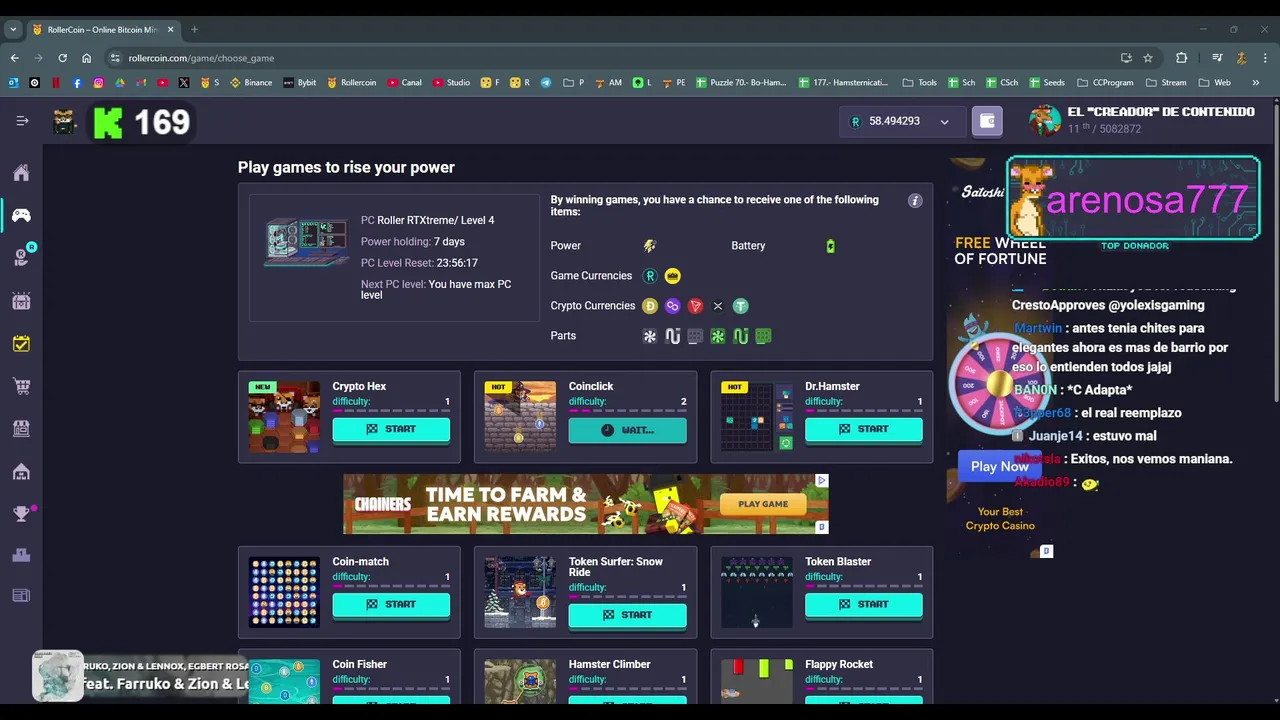Click the green fan part icon
This screenshot has width=1280, height=720.
coord(717,336)
